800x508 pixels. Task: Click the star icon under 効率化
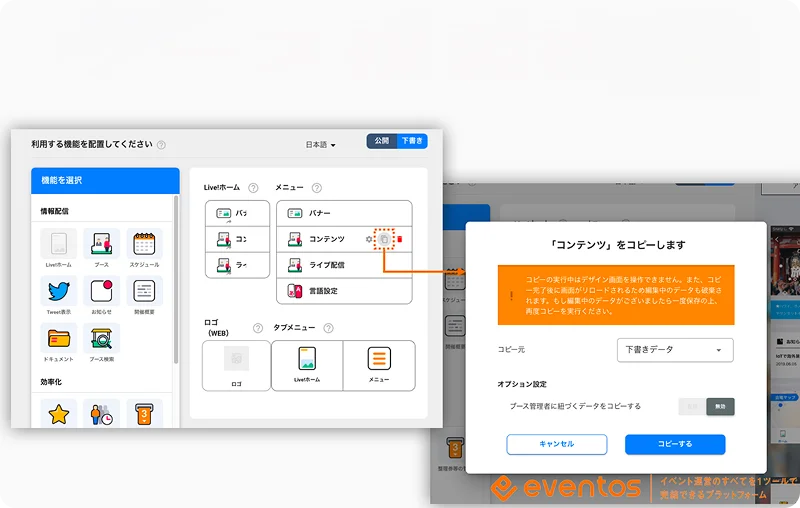click(58, 413)
